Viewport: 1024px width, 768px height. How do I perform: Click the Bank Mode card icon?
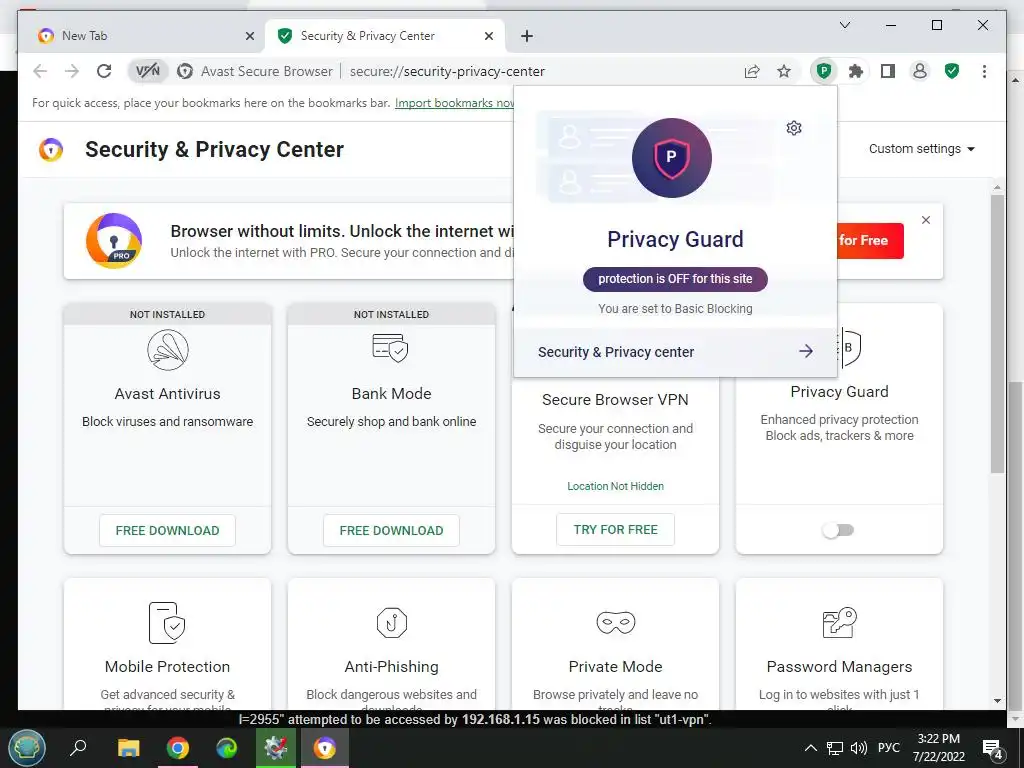click(390, 347)
